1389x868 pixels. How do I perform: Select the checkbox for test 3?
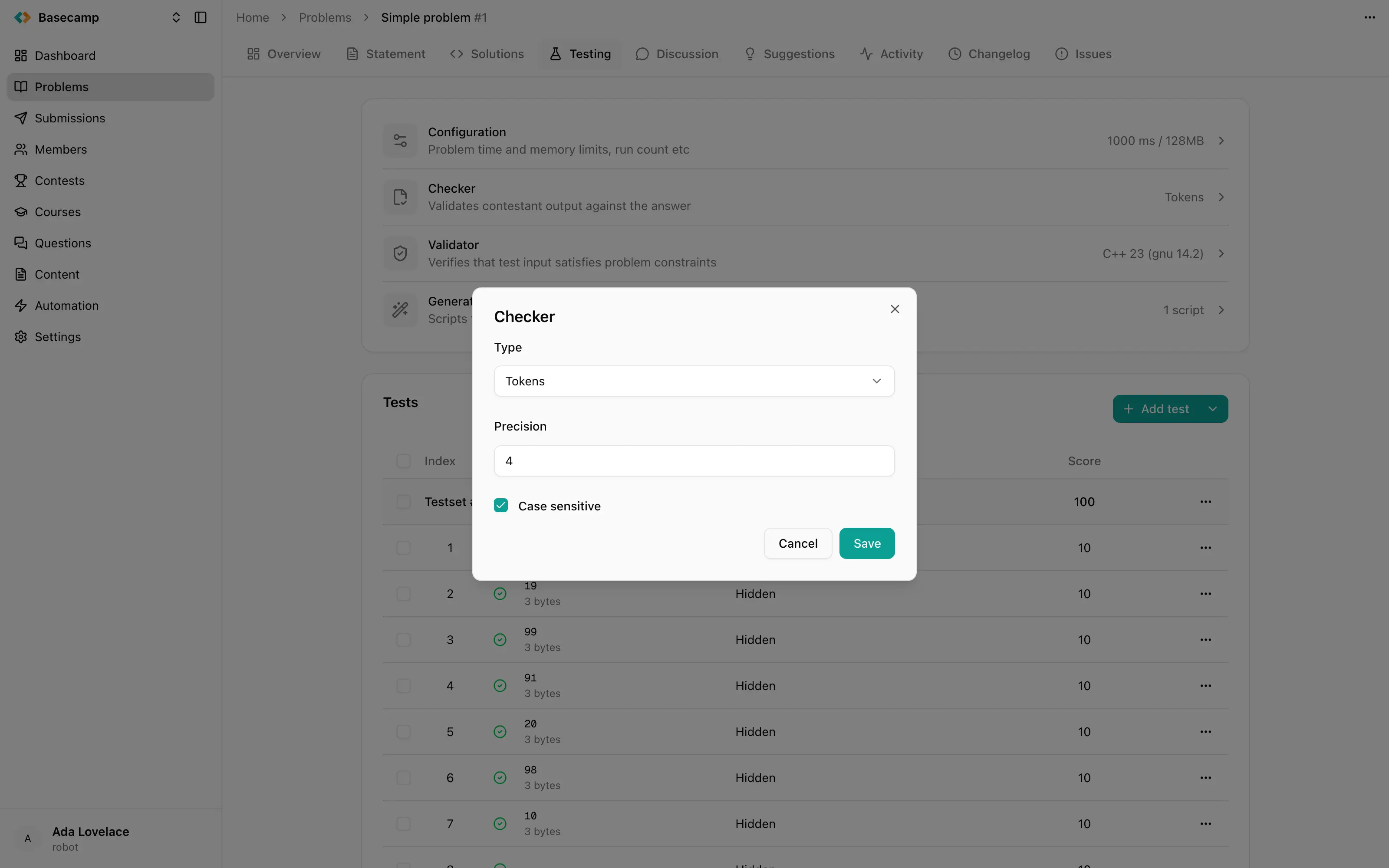tap(404, 640)
